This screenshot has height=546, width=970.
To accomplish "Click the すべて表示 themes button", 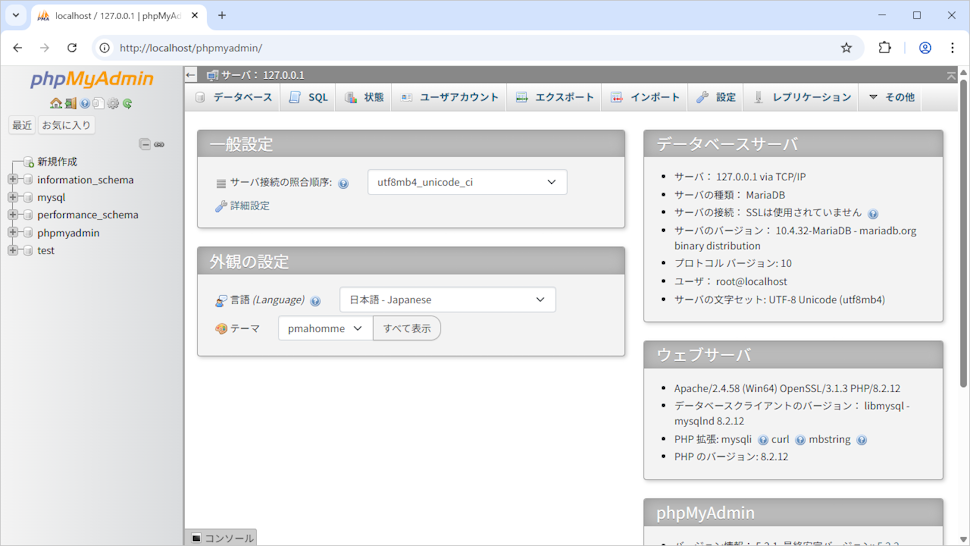I will (406, 328).
